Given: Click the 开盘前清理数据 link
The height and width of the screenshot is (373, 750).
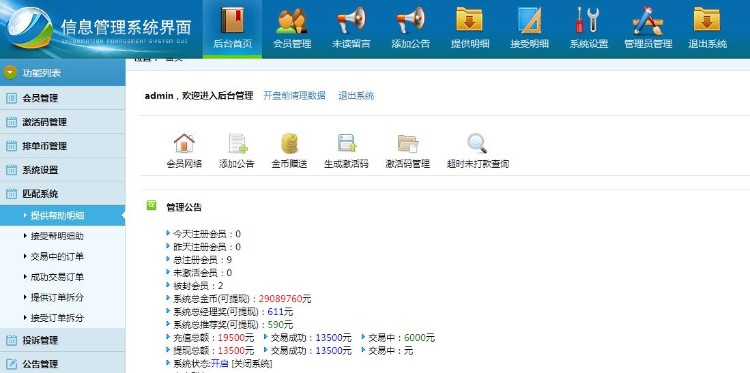Looking at the screenshot, I should click(x=295, y=96).
